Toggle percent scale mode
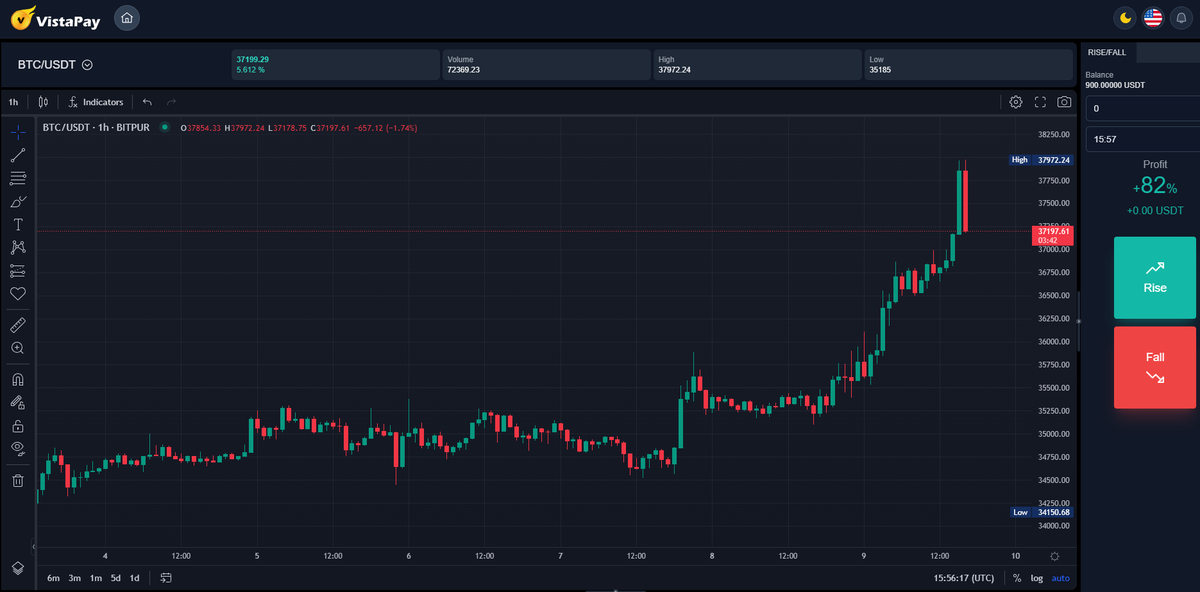The image size is (1200, 592). 1017,578
